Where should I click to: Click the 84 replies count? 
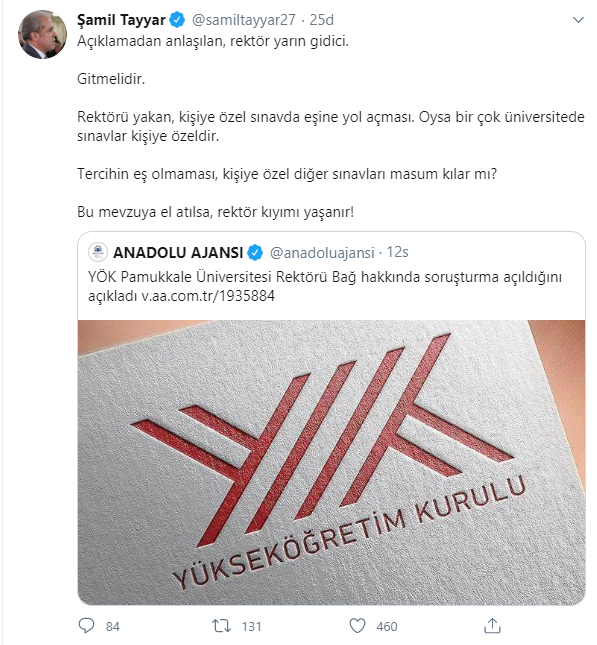click(x=113, y=626)
